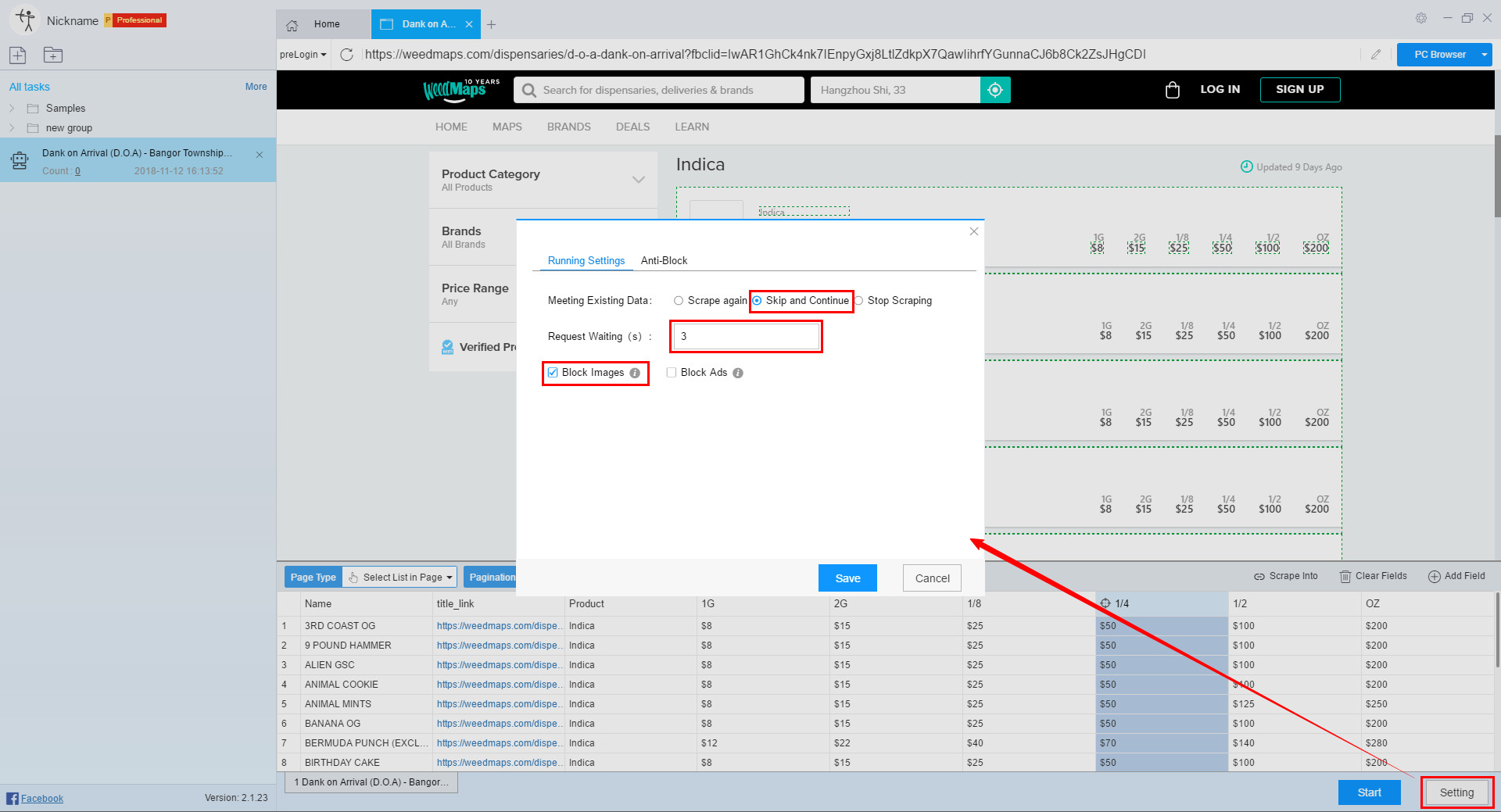The image size is (1501, 812).
Task: Click the Verified Products badge icon
Action: point(448,347)
